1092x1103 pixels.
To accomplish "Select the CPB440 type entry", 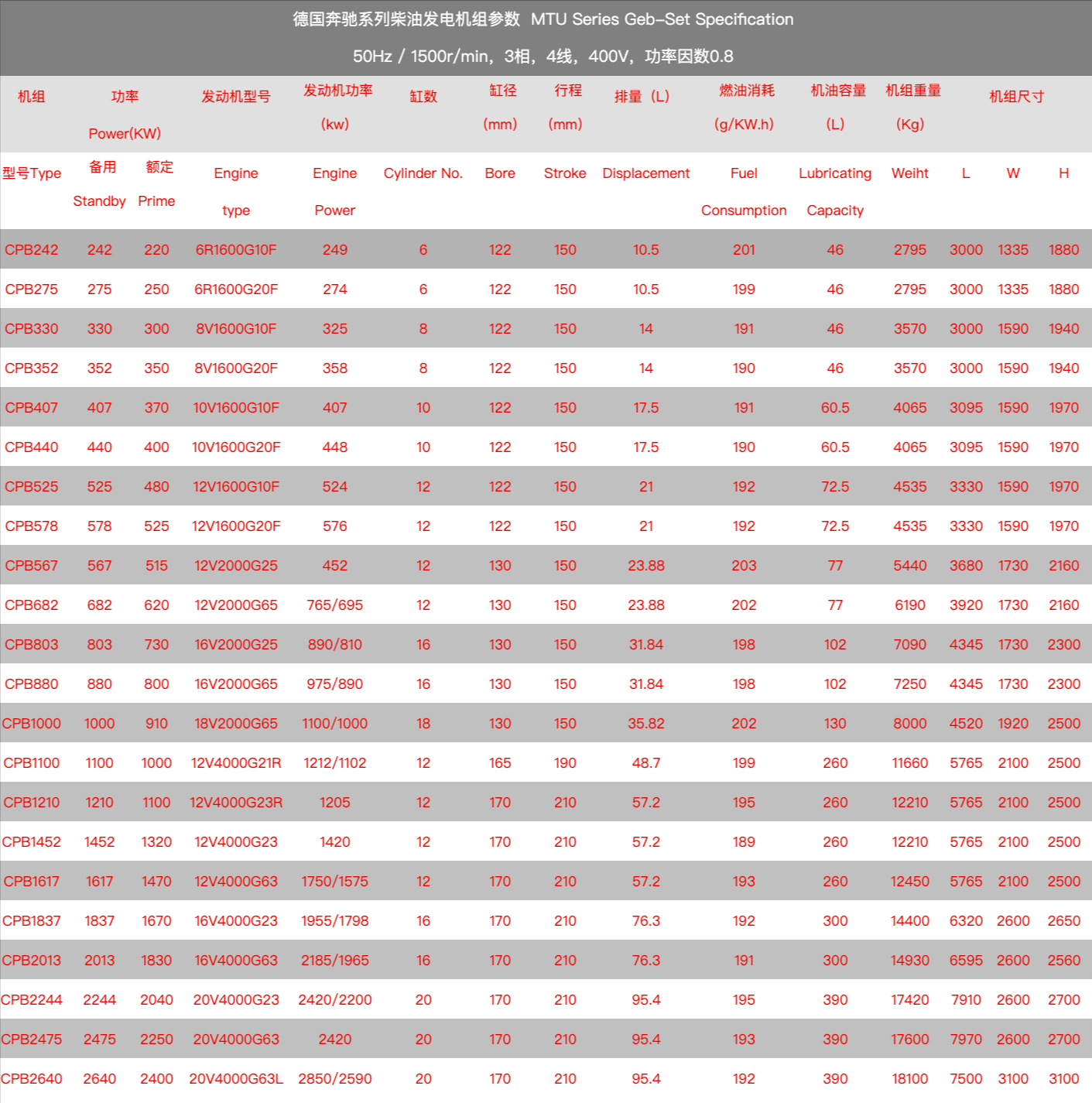I will click(32, 447).
